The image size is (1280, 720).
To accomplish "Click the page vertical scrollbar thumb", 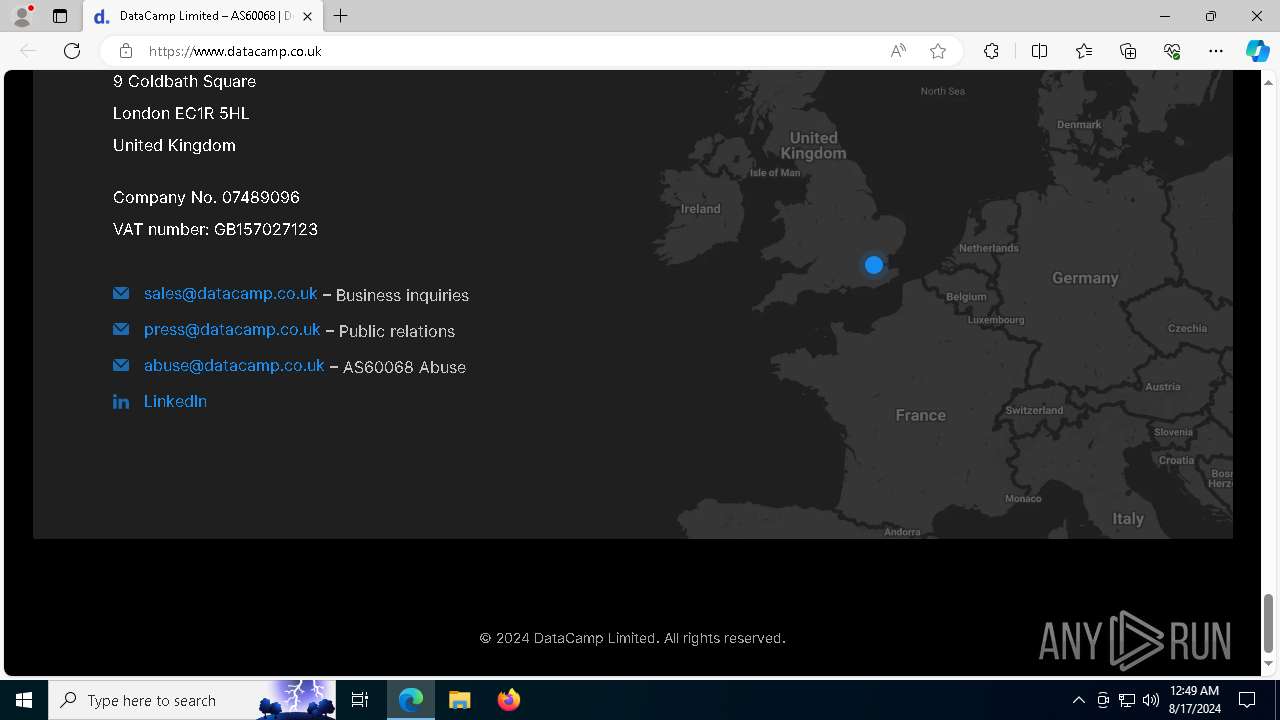I will coord(1268,622).
